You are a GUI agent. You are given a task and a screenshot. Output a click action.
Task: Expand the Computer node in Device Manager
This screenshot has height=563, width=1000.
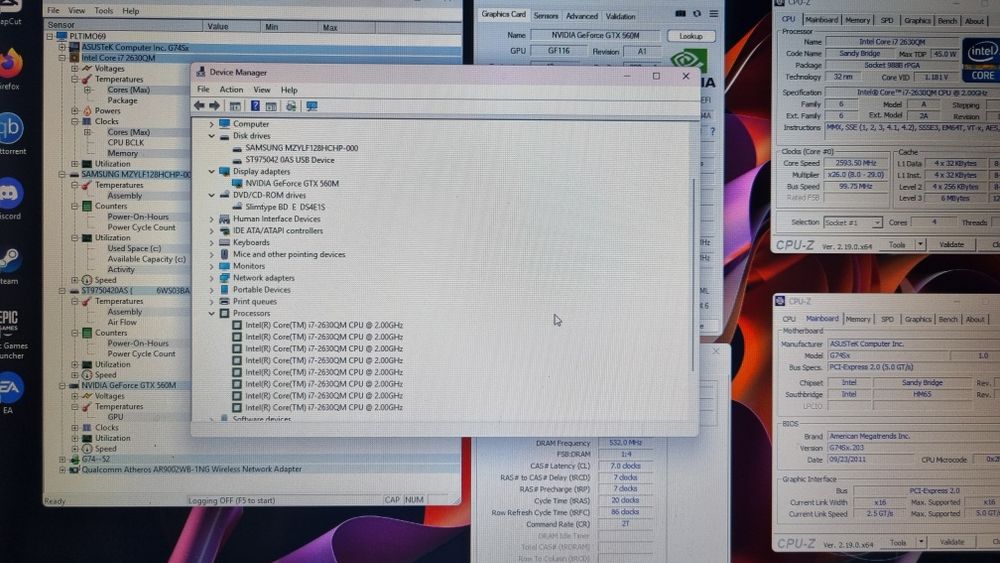tap(212, 124)
